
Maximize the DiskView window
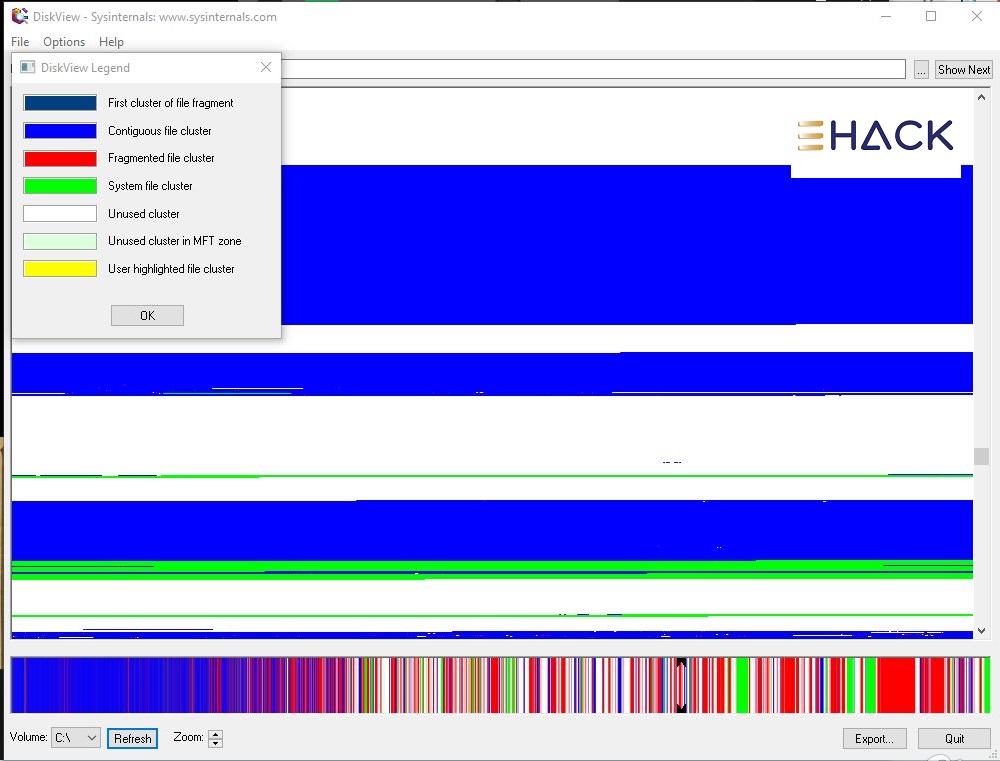point(930,17)
